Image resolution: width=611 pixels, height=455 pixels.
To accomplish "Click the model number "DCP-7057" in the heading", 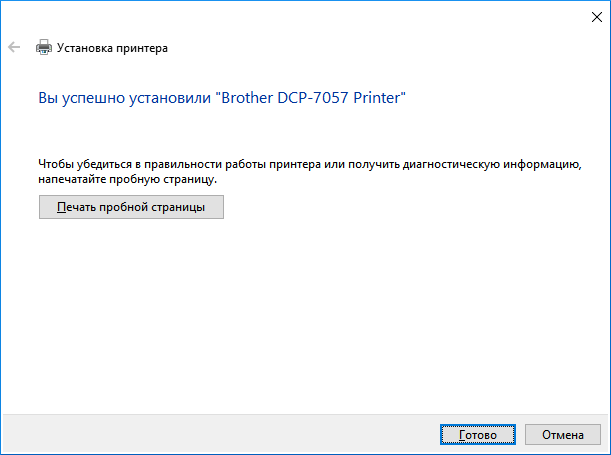I will [312, 98].
